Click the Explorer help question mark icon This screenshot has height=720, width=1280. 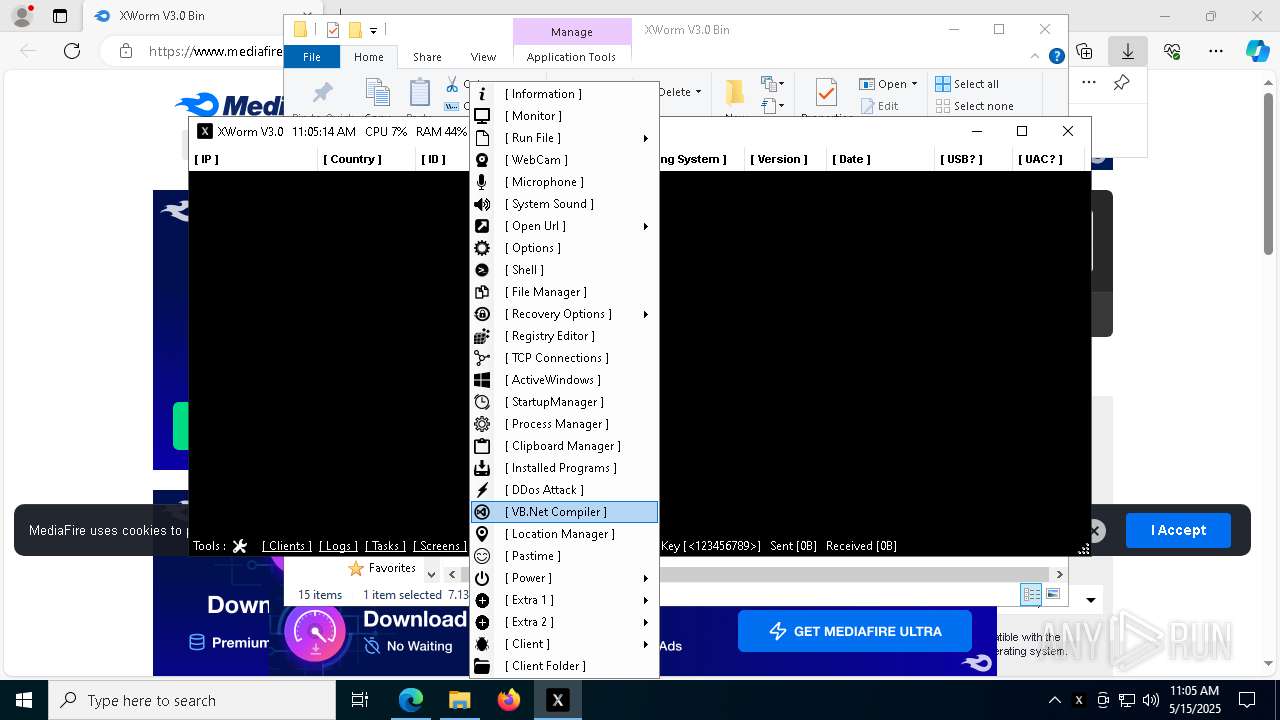coord(1057,57)
